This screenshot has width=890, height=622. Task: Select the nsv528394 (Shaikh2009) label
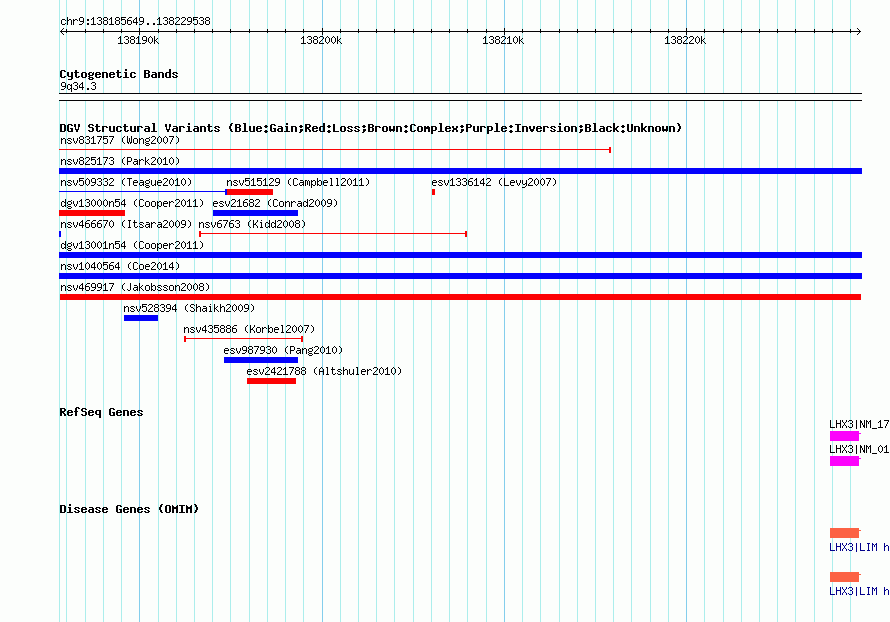pos(189,308)
